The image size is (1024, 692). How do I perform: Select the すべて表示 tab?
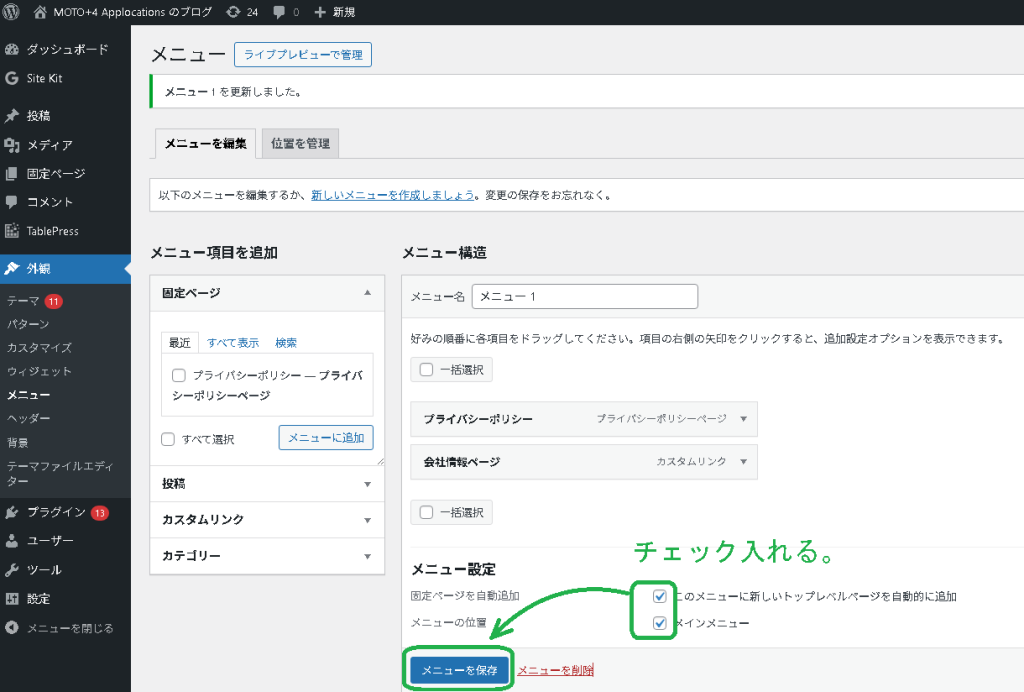pyautogui.click(x=233, y=342)
